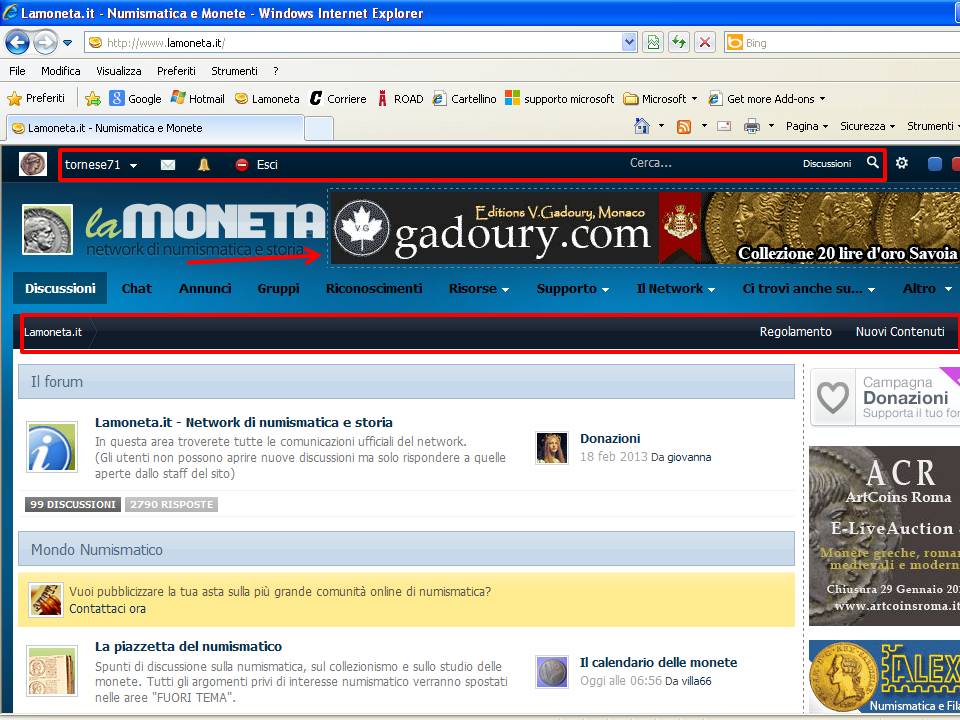Open the forum messages envelope icon
Viewport: 960px width, 720px height.
(168, 165)
